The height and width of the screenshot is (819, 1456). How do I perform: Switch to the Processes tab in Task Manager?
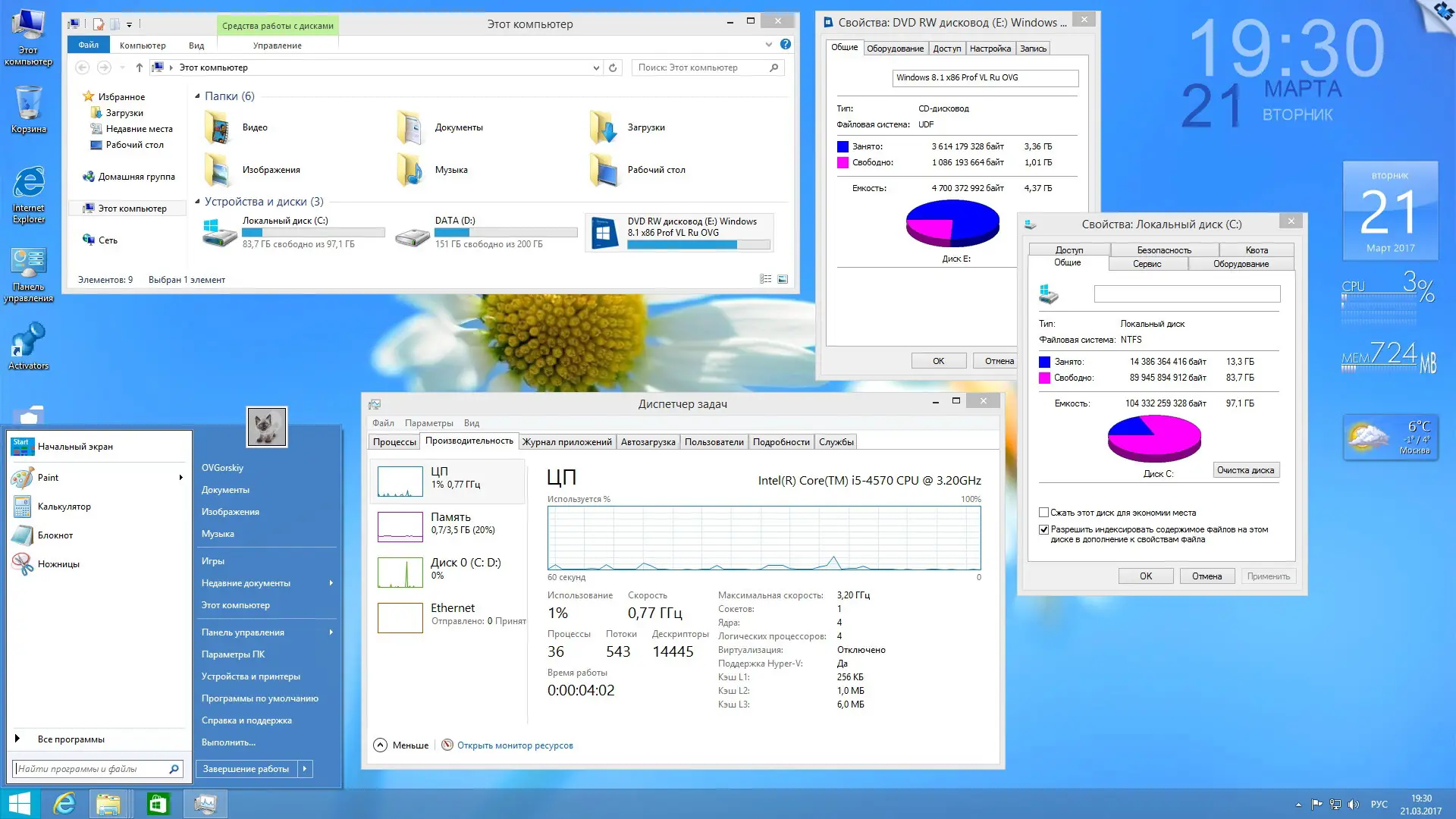click(x=394, y=442)
